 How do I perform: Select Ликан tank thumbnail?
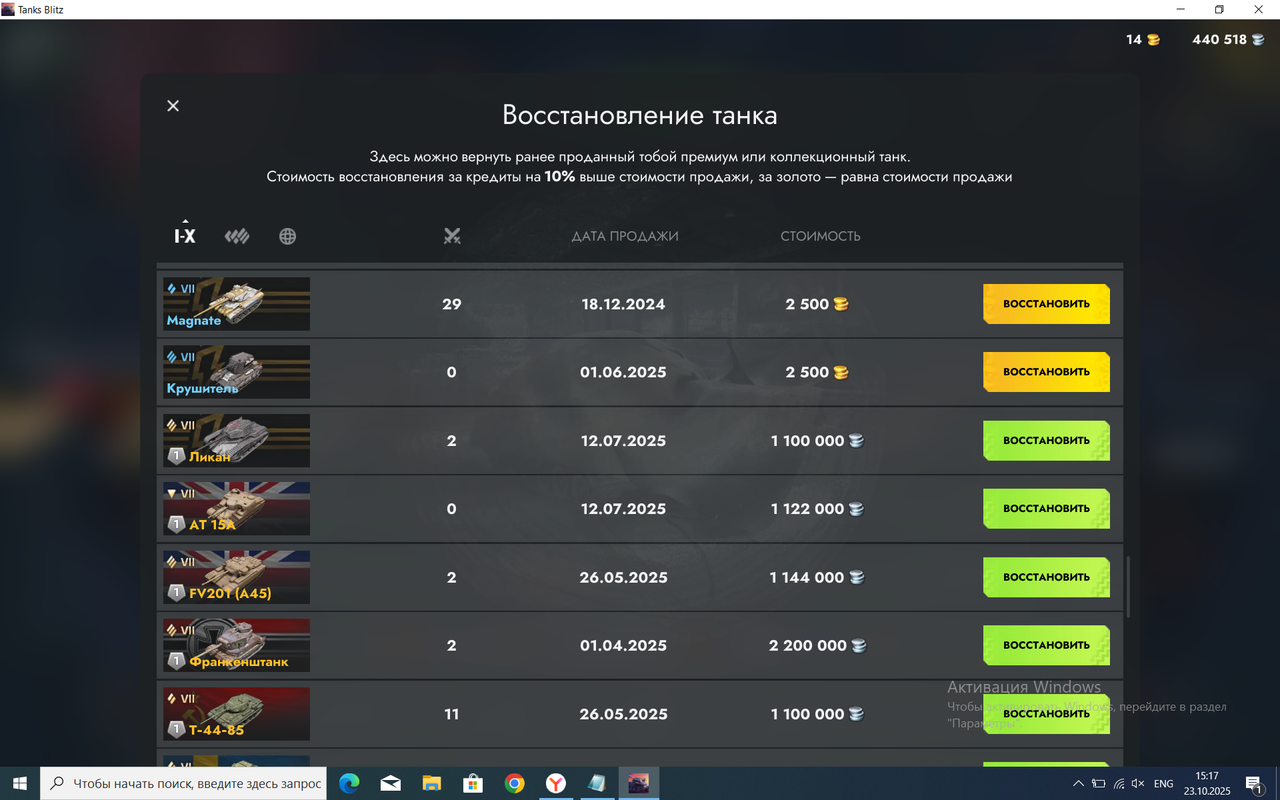click(x=237, y=441)
